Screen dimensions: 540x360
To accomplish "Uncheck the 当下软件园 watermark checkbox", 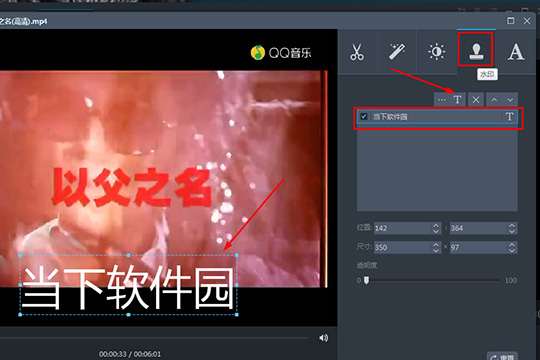I will click(364, 116).
